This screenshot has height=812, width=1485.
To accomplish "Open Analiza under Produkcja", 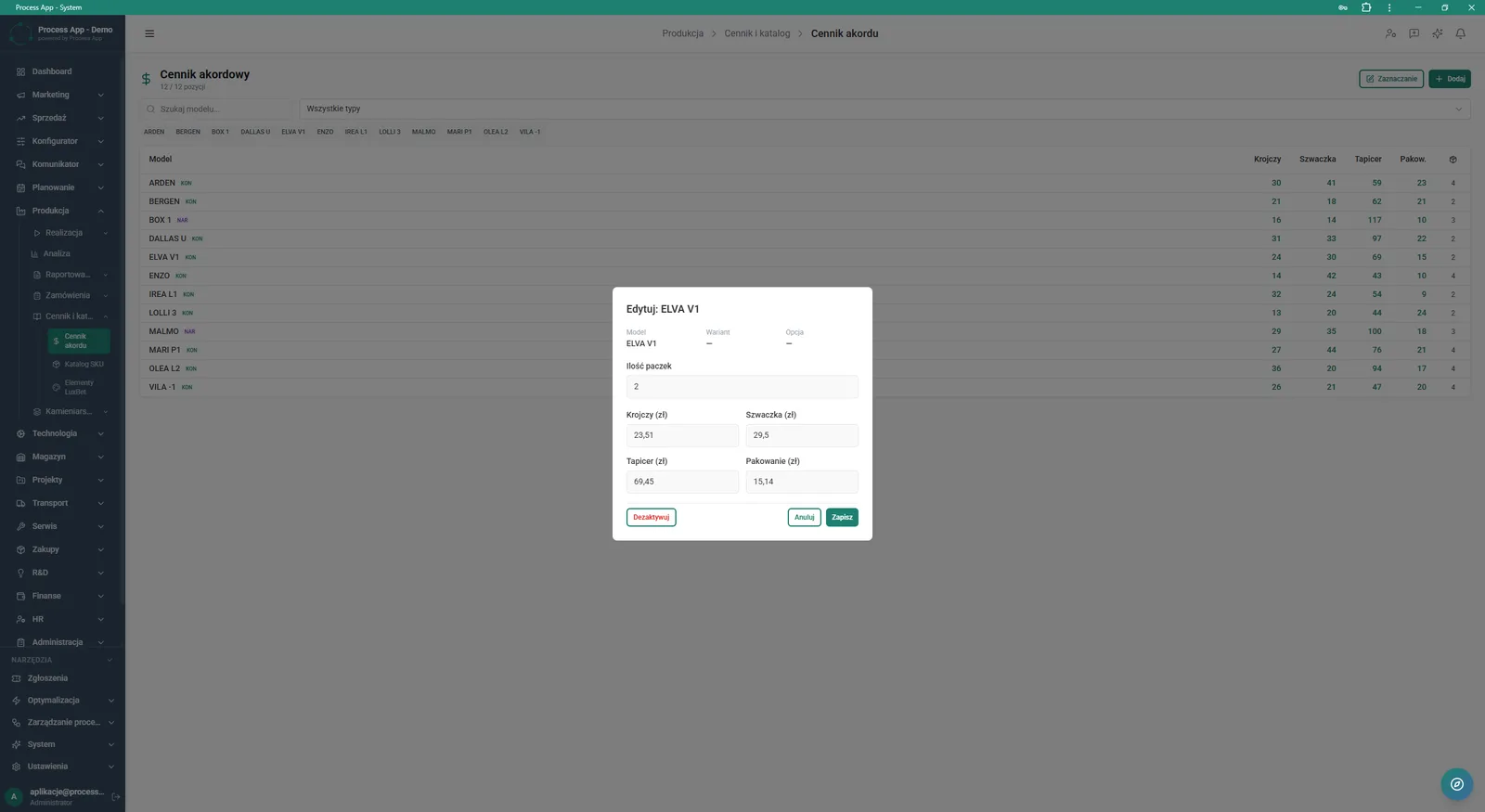I will pos(57,253).
